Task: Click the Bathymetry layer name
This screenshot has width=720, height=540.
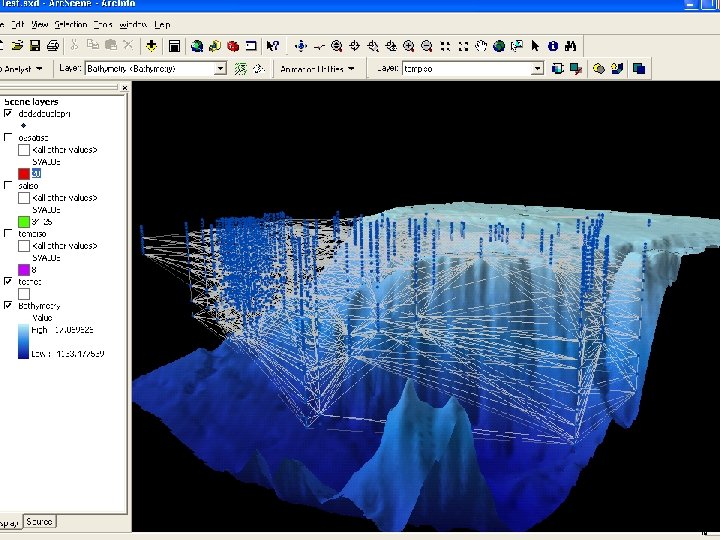Action: [39, 306]
